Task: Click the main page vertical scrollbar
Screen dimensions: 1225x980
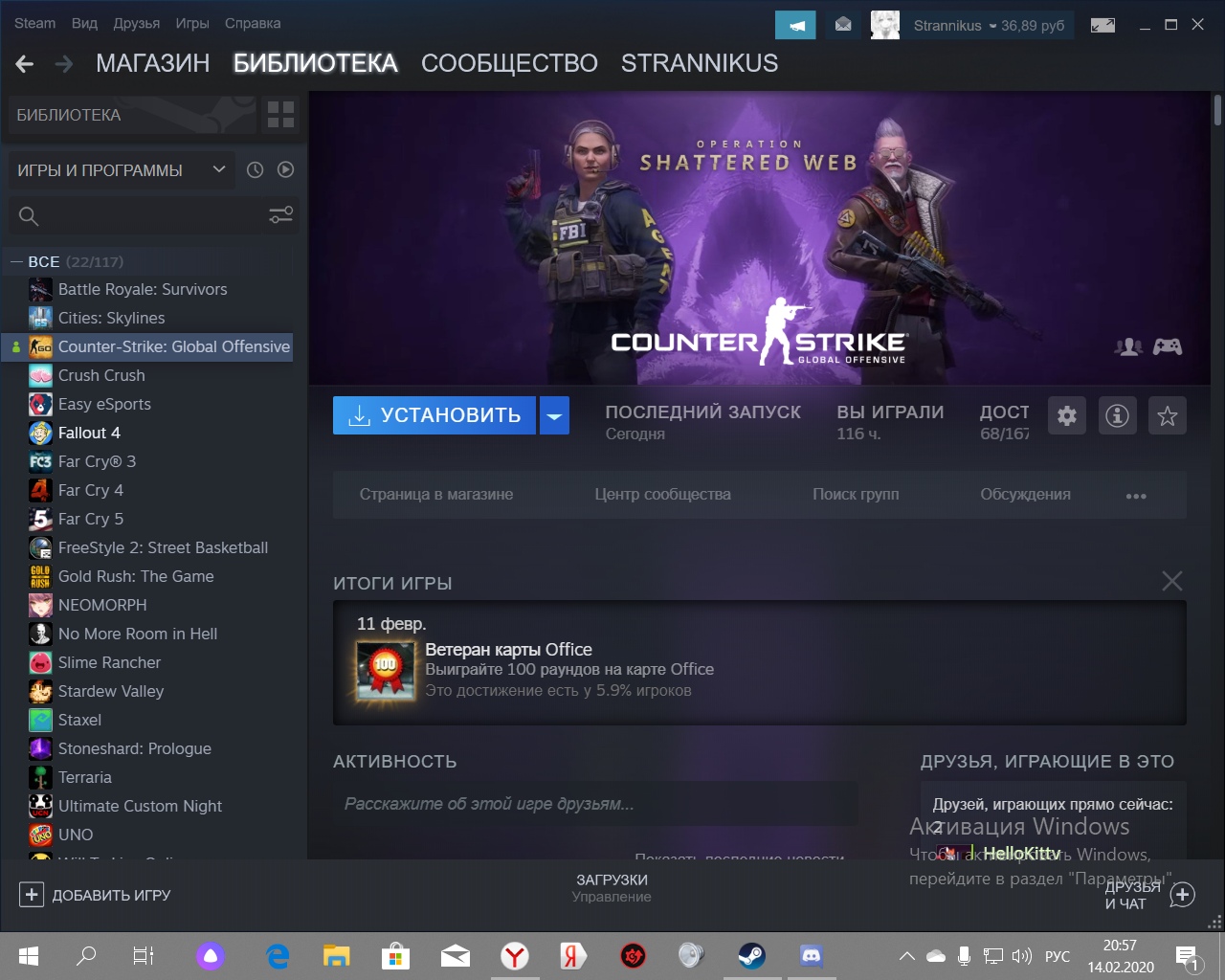Action: pyautogui.click(x=1217, y=110)
